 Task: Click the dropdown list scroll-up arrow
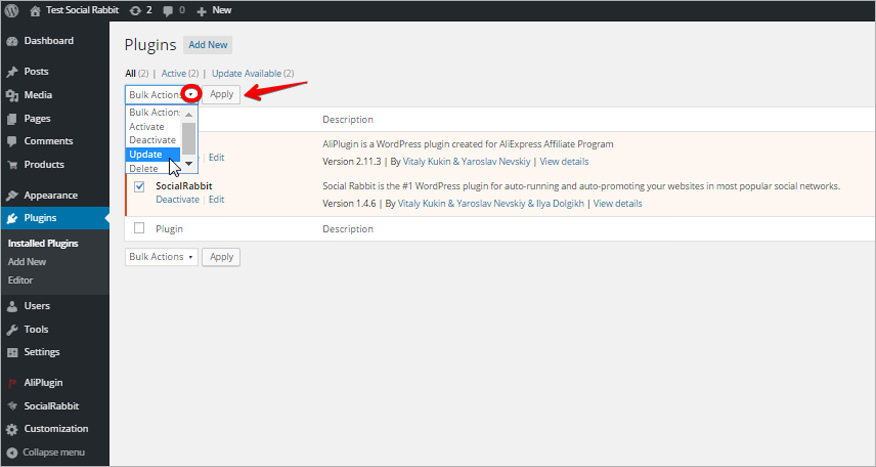pyautogui.click(x=189, y=115)
